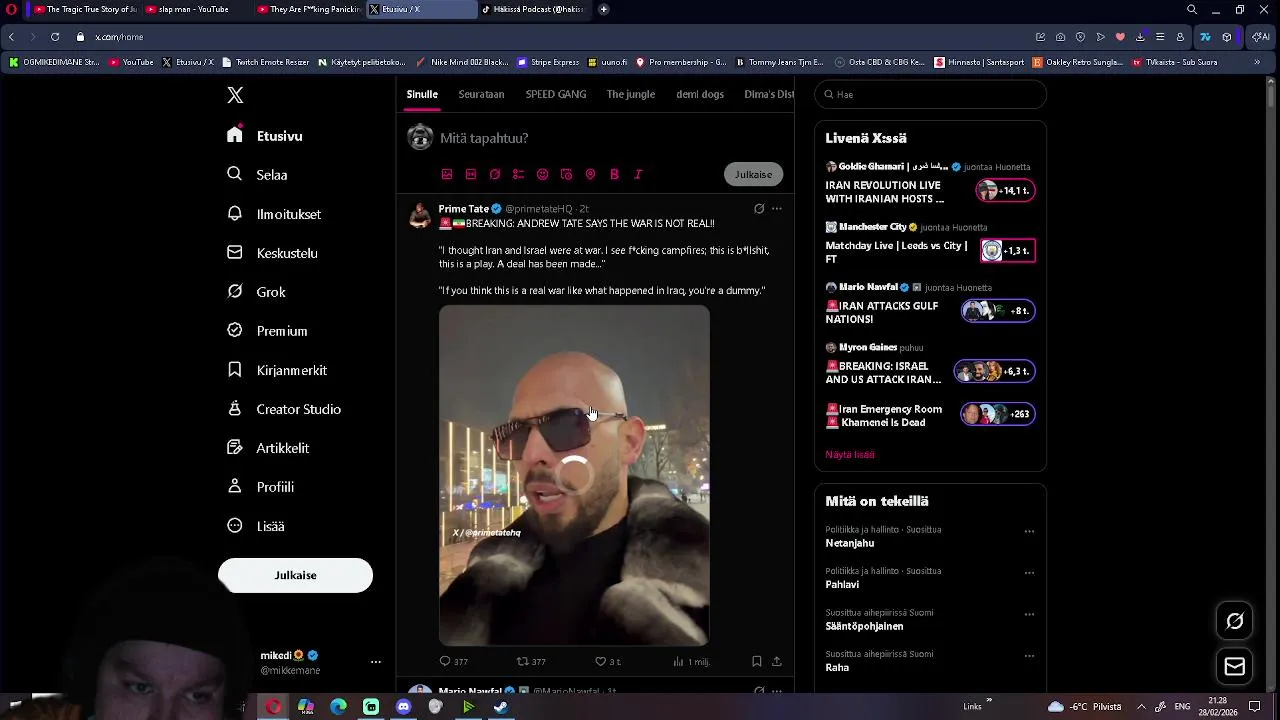Open Creator Studio from sidebar
Image resolution: width=1280 pixels, height=720 pixels.
point(284,409)
